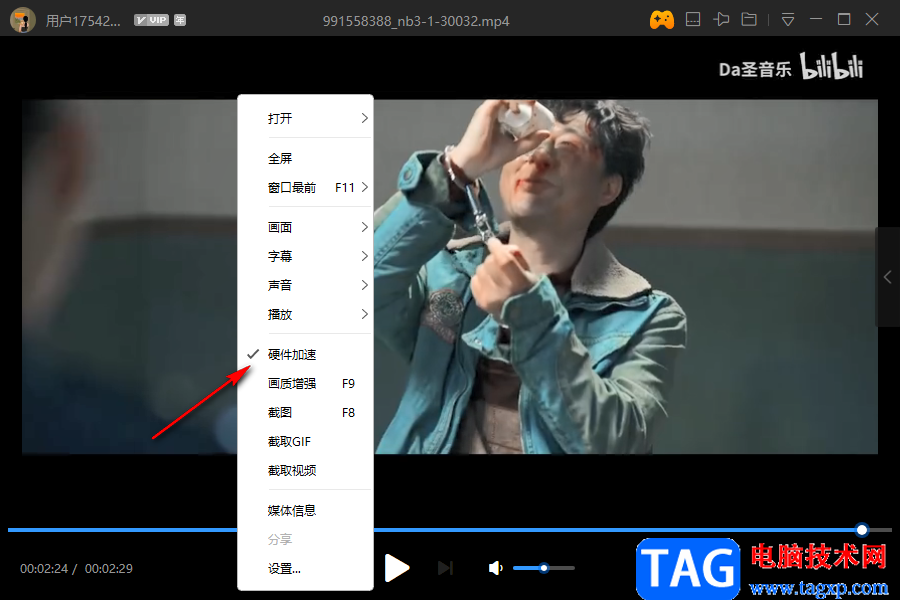The height and width of the screenshot is (600, 900).
Task: Choose 截取GIF from the menu
Action: (305, 442)
